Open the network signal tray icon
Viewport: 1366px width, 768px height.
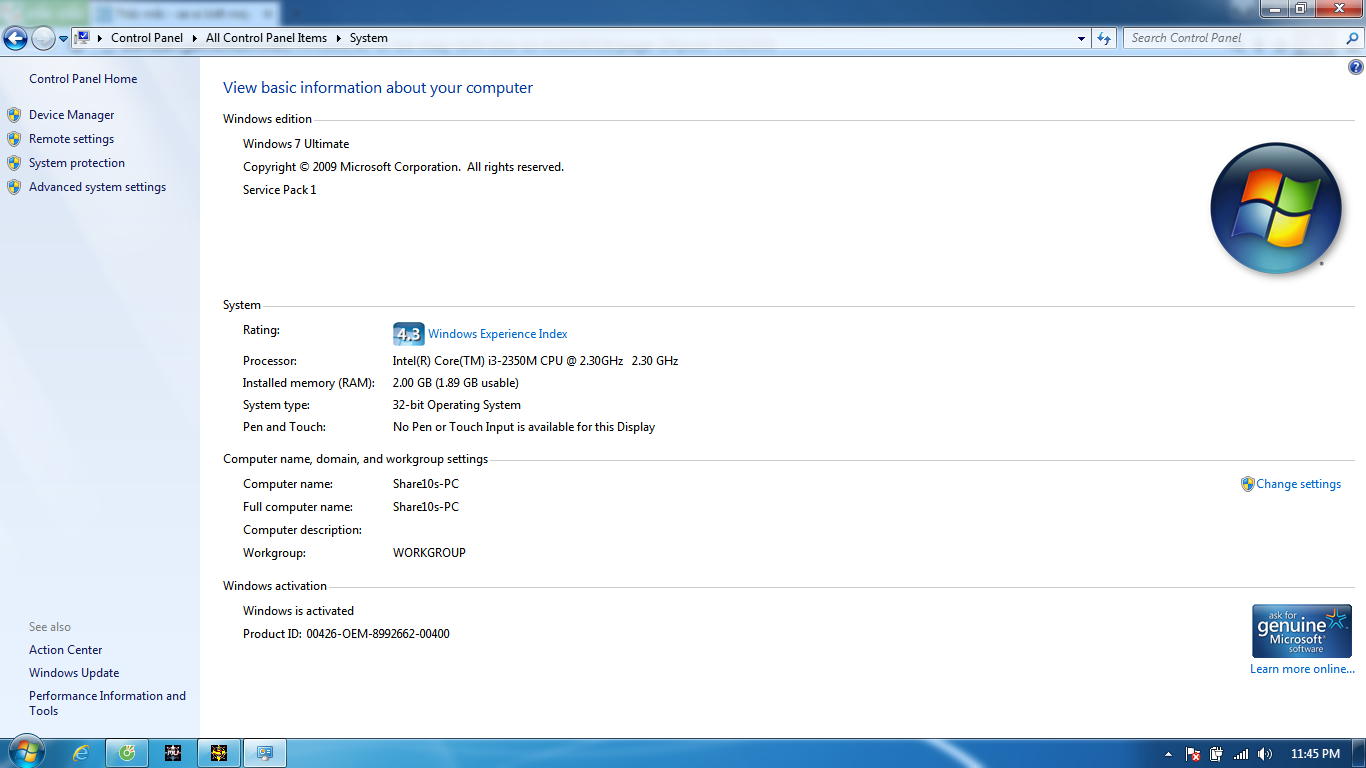[x=1241, y=754]
